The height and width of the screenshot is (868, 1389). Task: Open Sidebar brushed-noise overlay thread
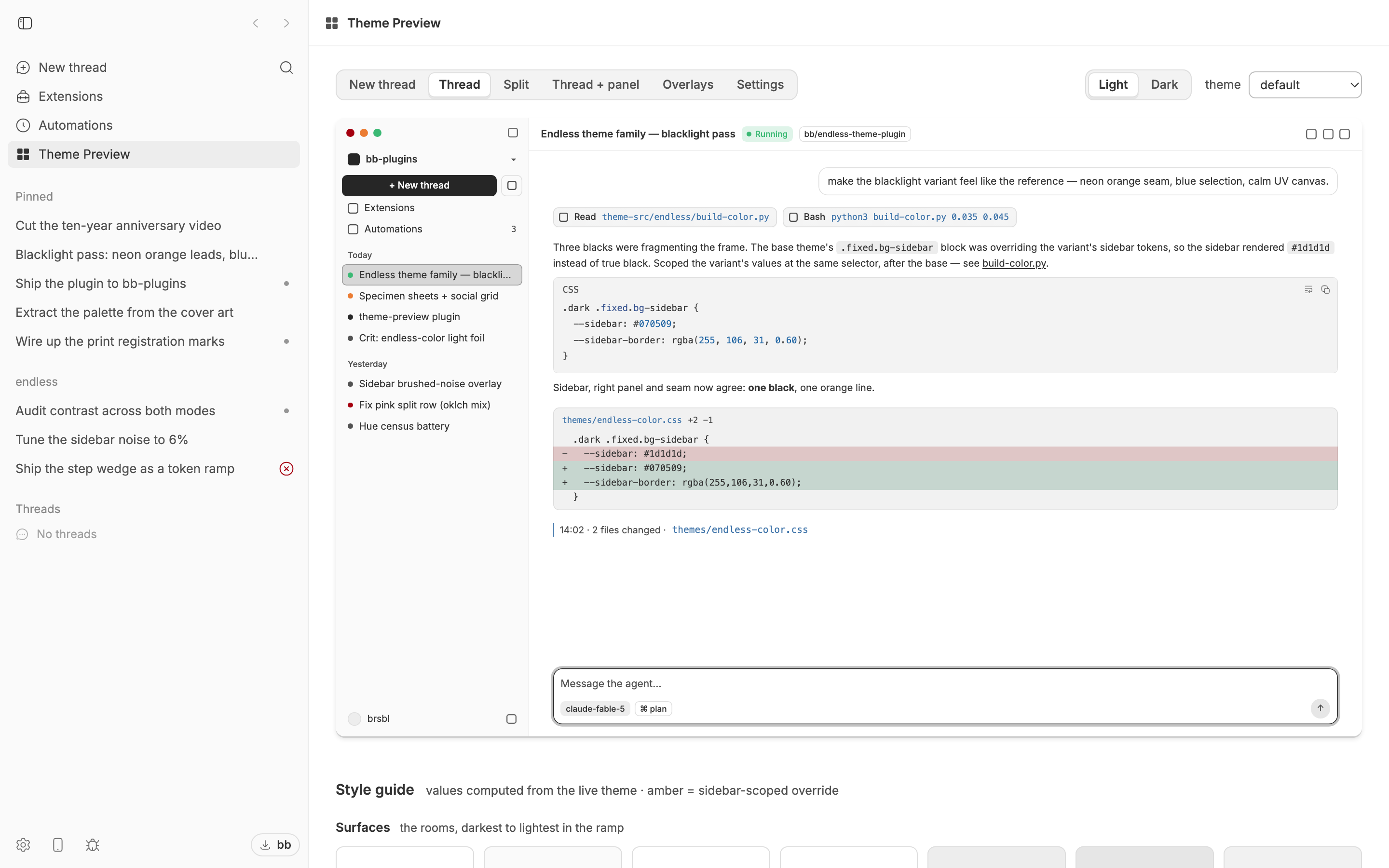(x=432, y=384)
